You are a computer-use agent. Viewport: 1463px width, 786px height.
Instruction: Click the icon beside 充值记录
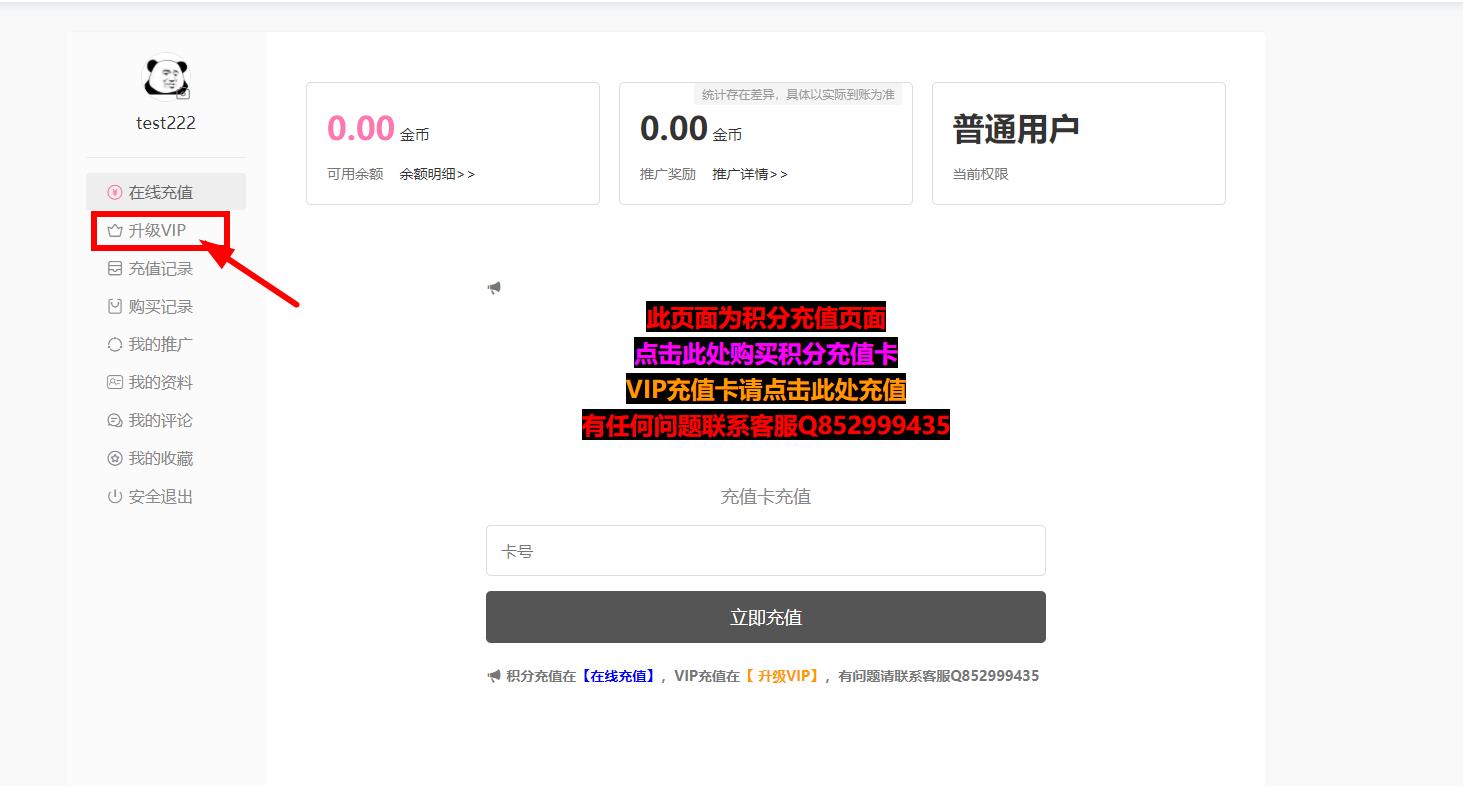point(115,268)
